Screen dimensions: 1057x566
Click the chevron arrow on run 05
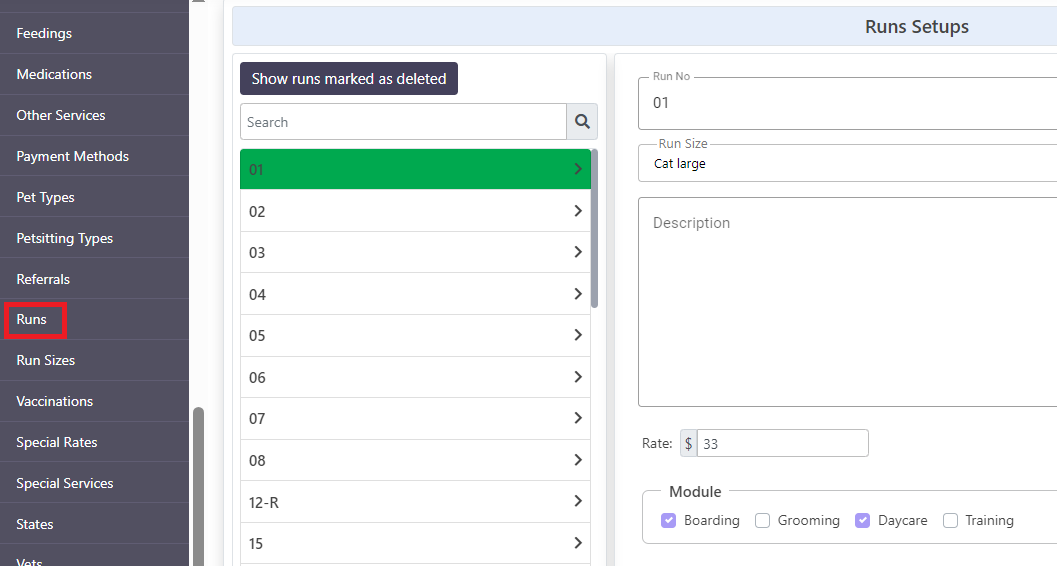coord(578,335)
